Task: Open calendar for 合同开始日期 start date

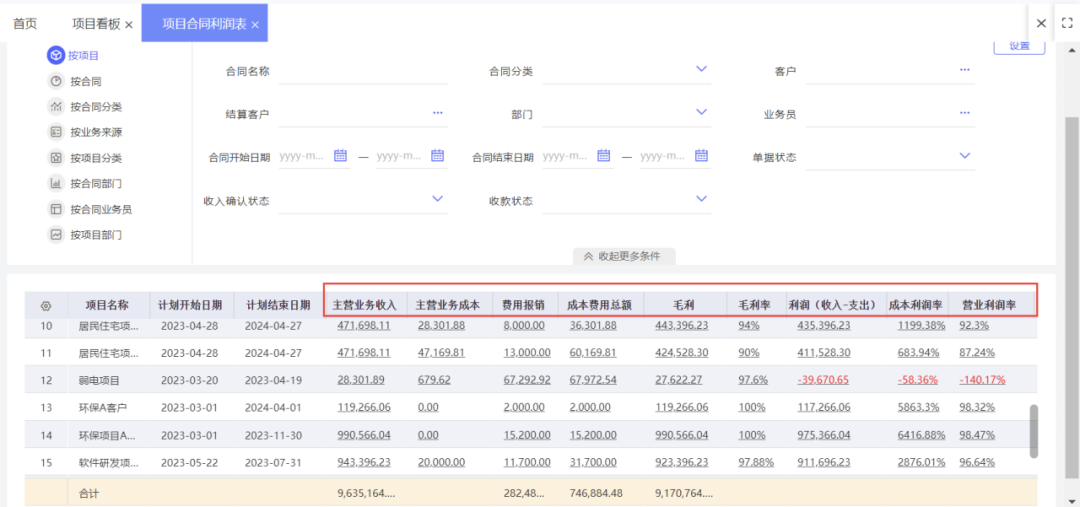Action: [x=340, y=156]
